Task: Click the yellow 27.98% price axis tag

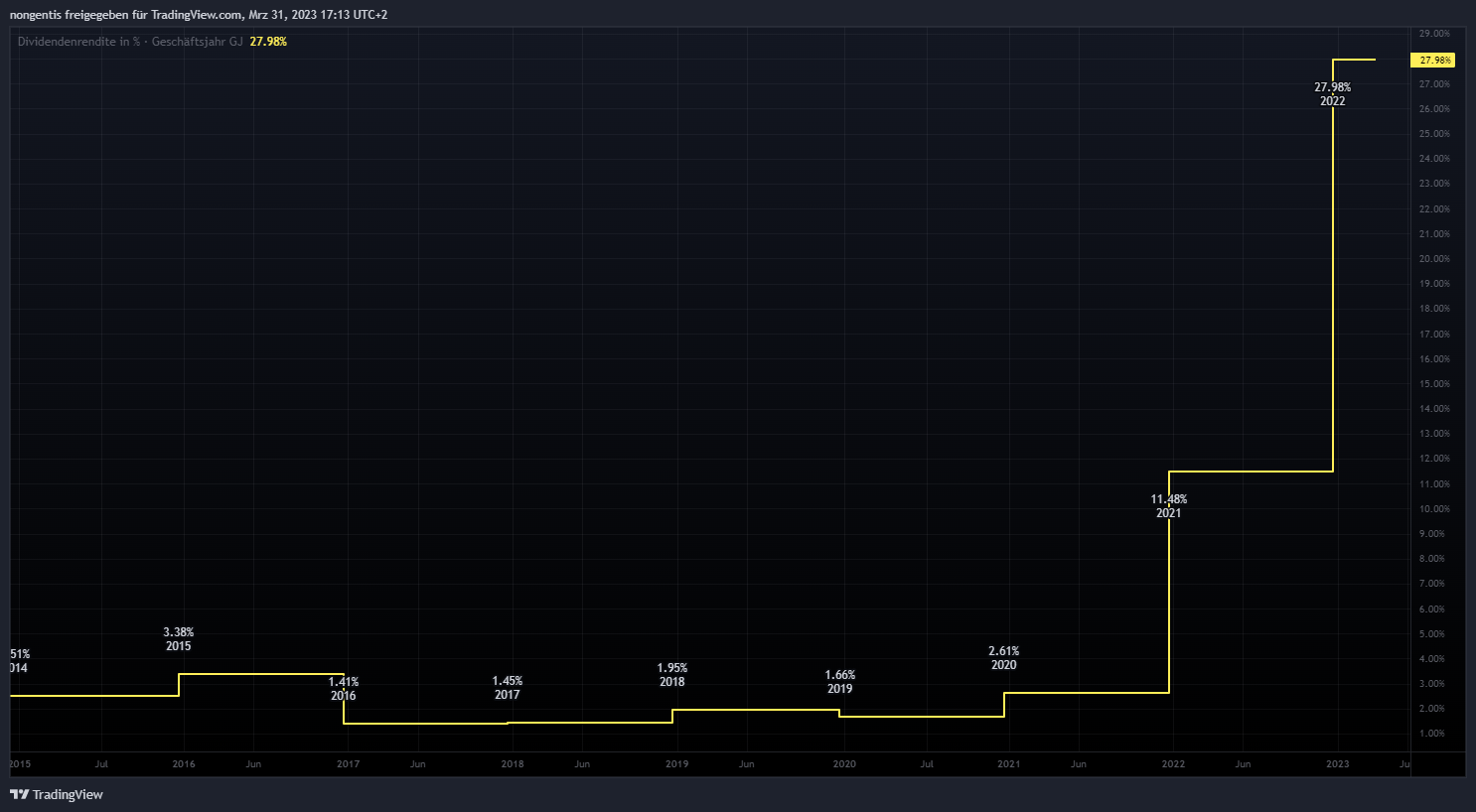Action: click(1433, 61)
